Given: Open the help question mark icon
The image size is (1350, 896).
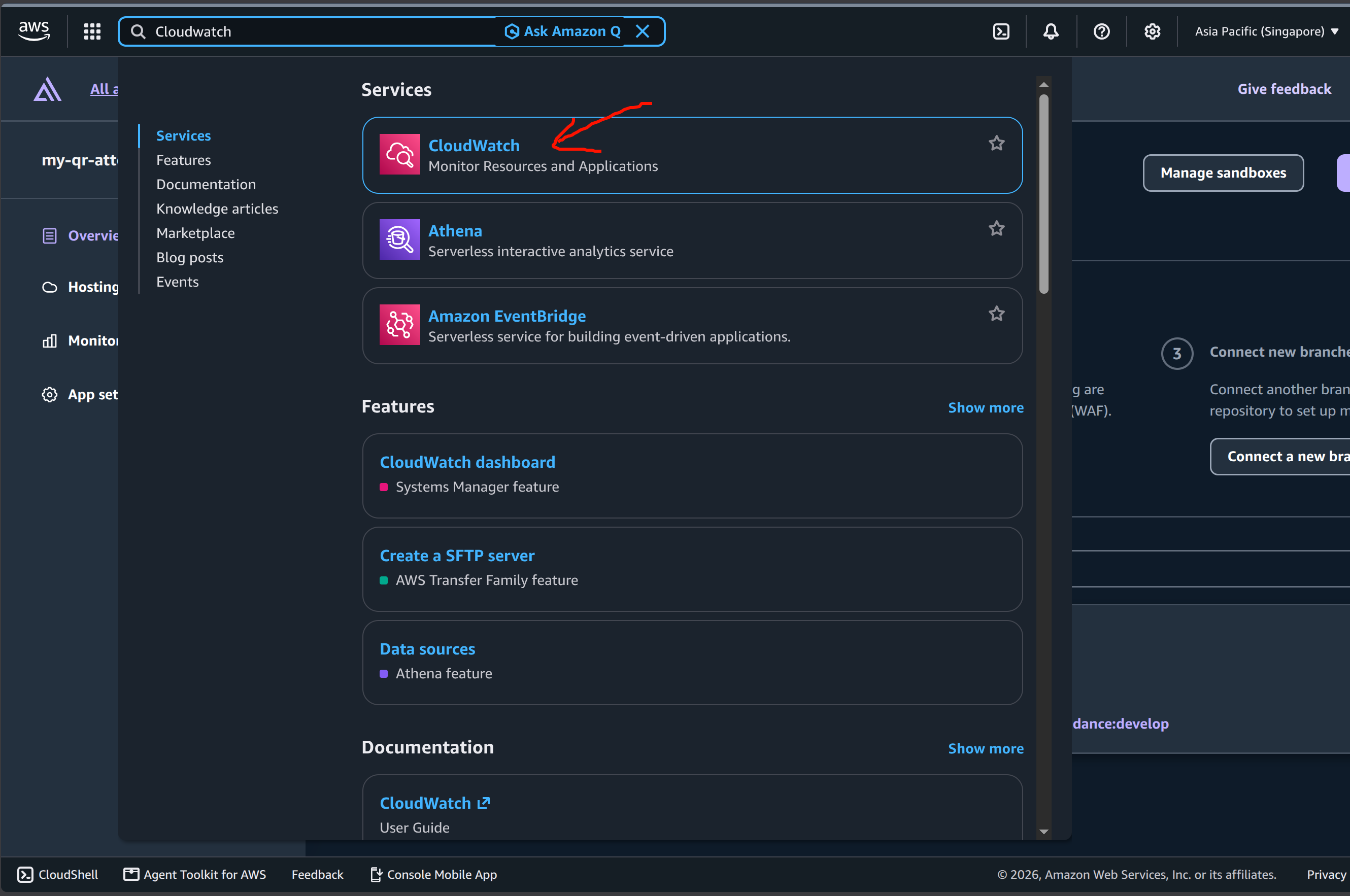Looking at the screenshot, I should [1101, 31].
